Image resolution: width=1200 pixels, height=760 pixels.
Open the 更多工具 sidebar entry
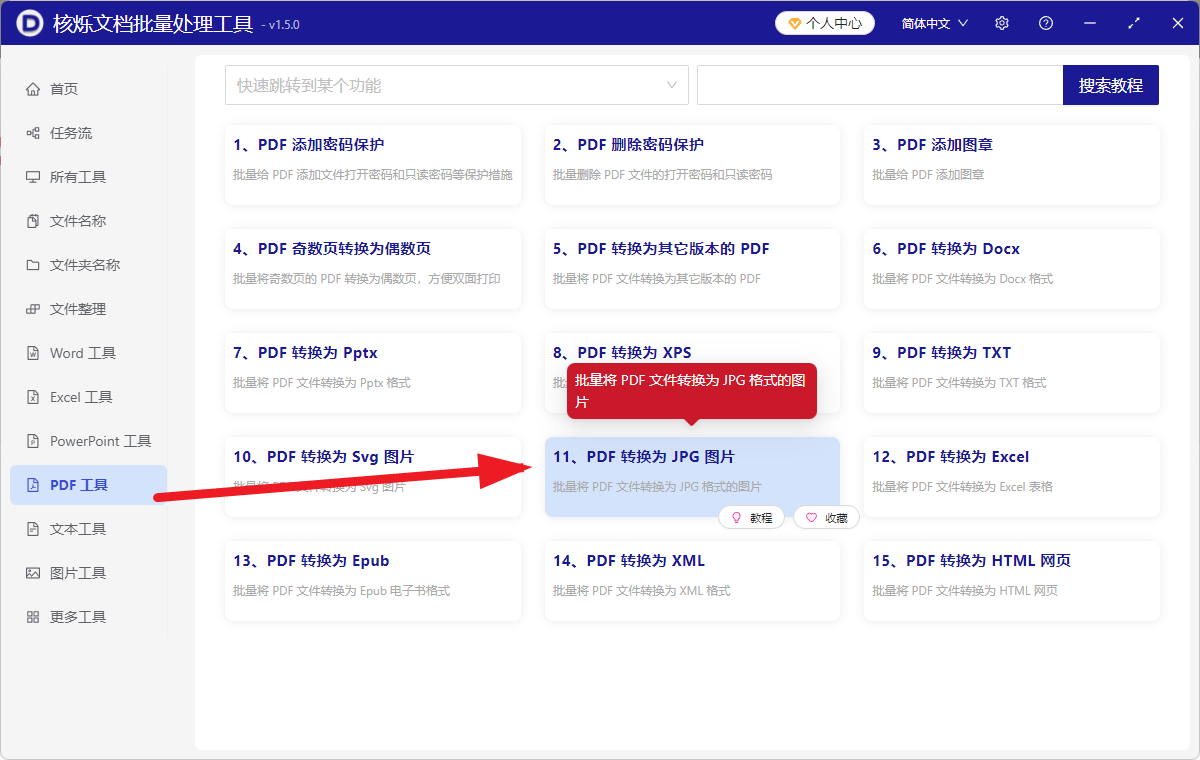[82, 616]
